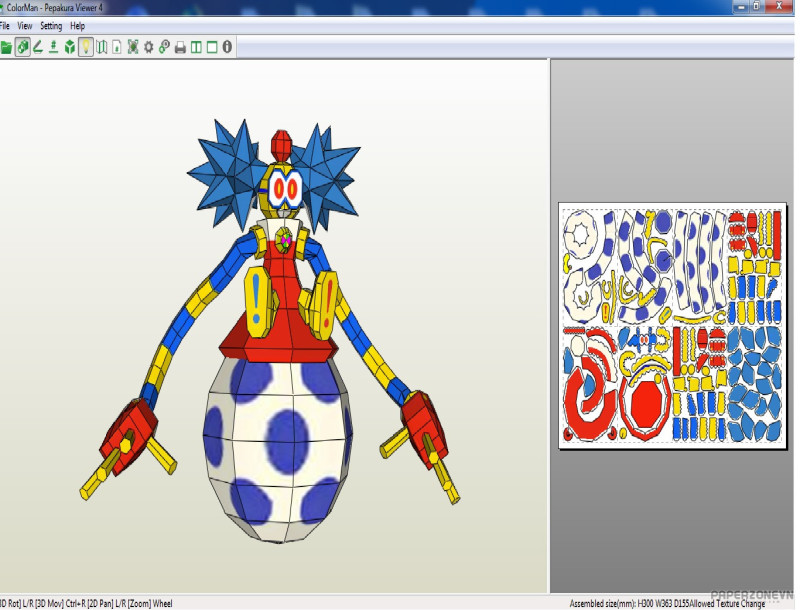Viewport: 800px width, 610px height.
Task: Click the green up-arrow toolbar icon
Action: point(53,47)
